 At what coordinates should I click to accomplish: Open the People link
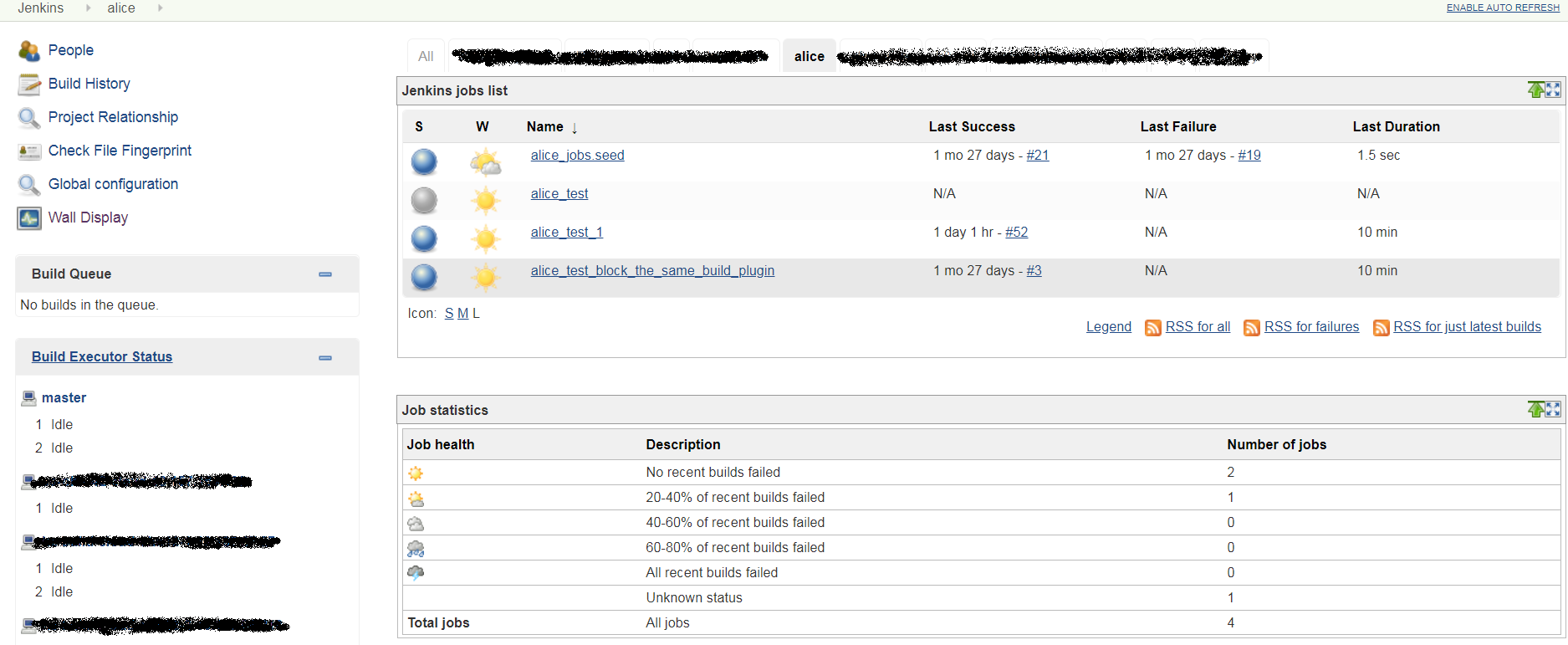click(71, 50)
